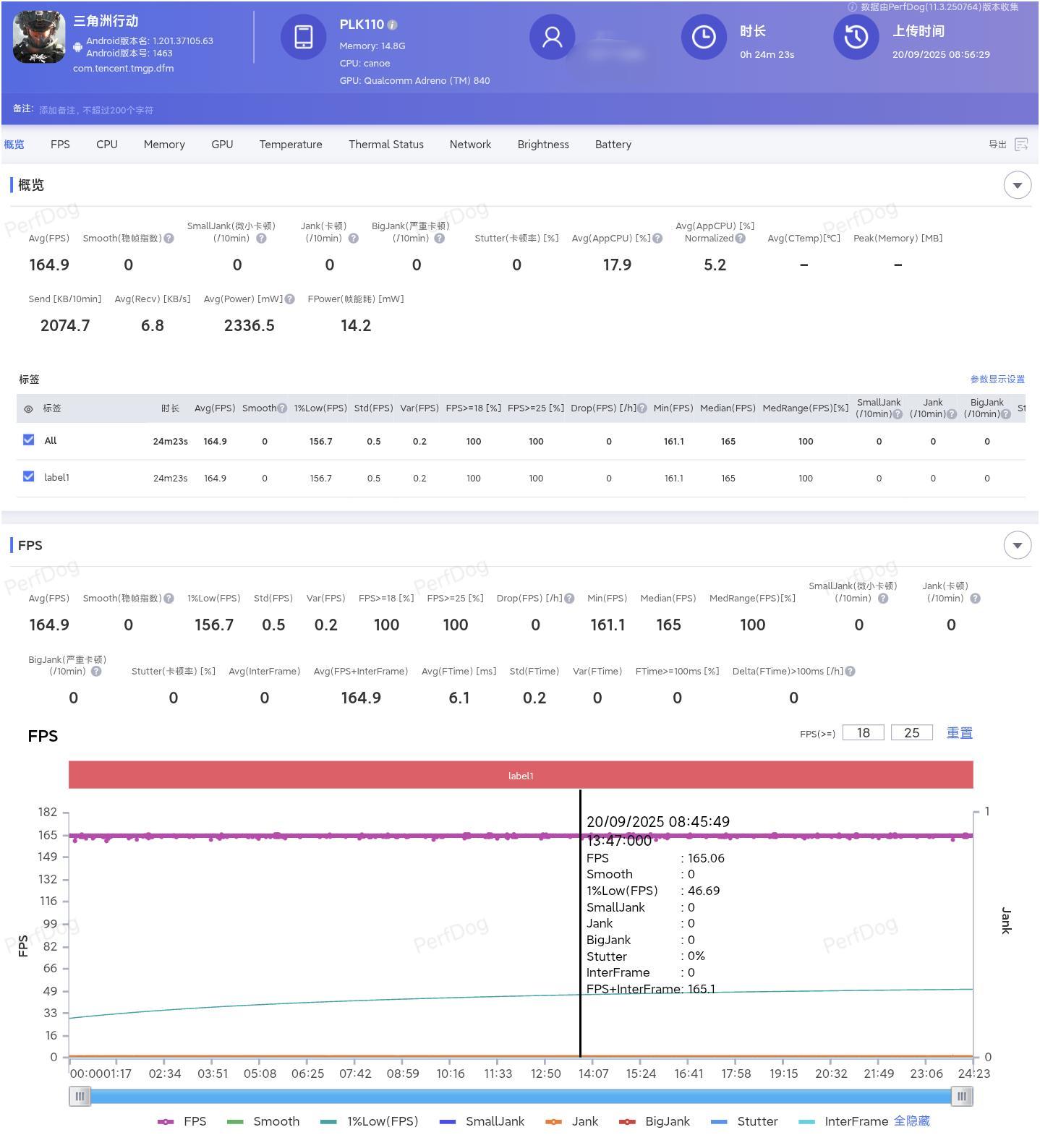Switch to the Temperature tab
The height and width of the screenshot is (1148, 1040).
[x=291, y=145]
